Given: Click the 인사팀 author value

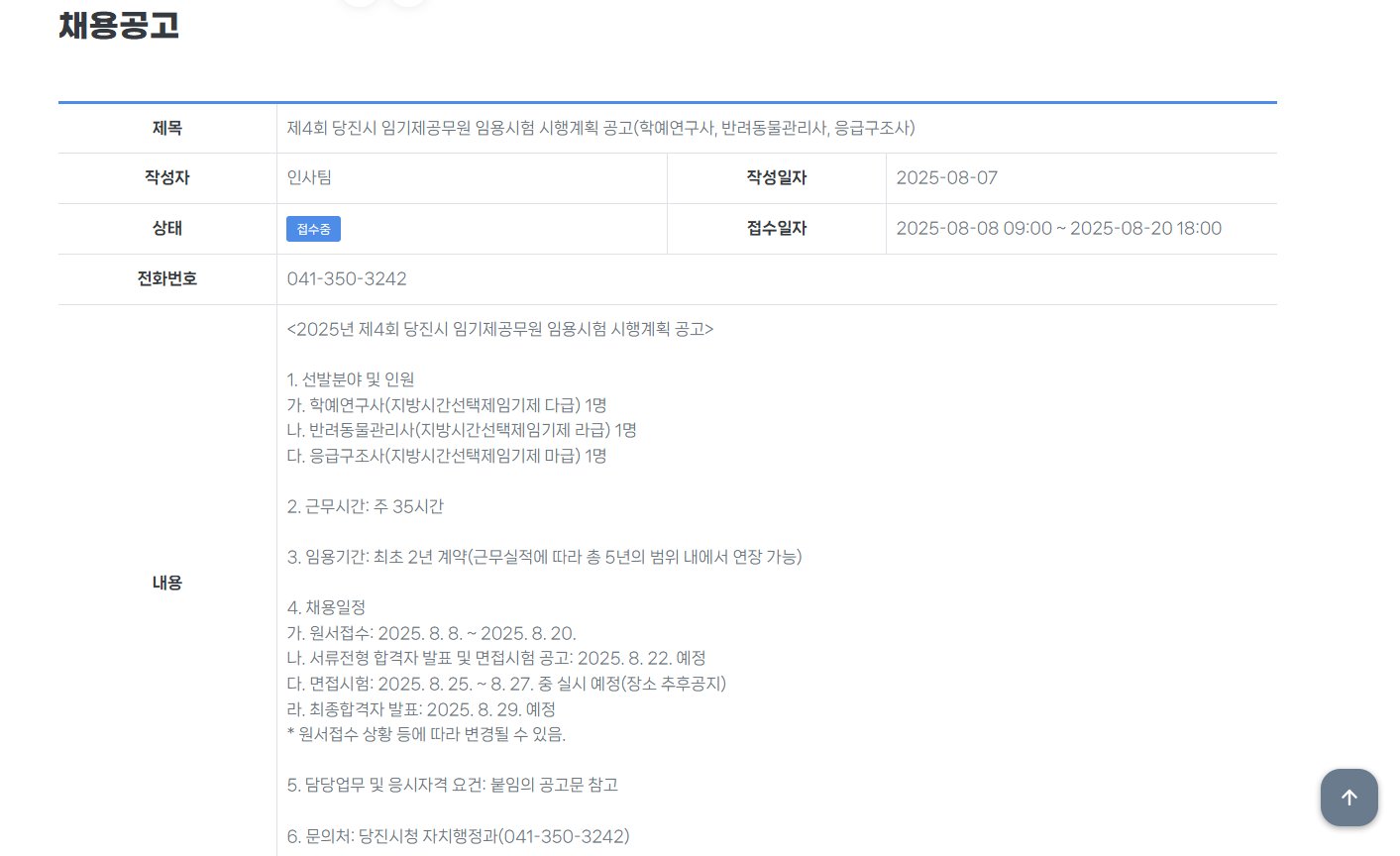Looking at the screenshot, I should [309, 178].
